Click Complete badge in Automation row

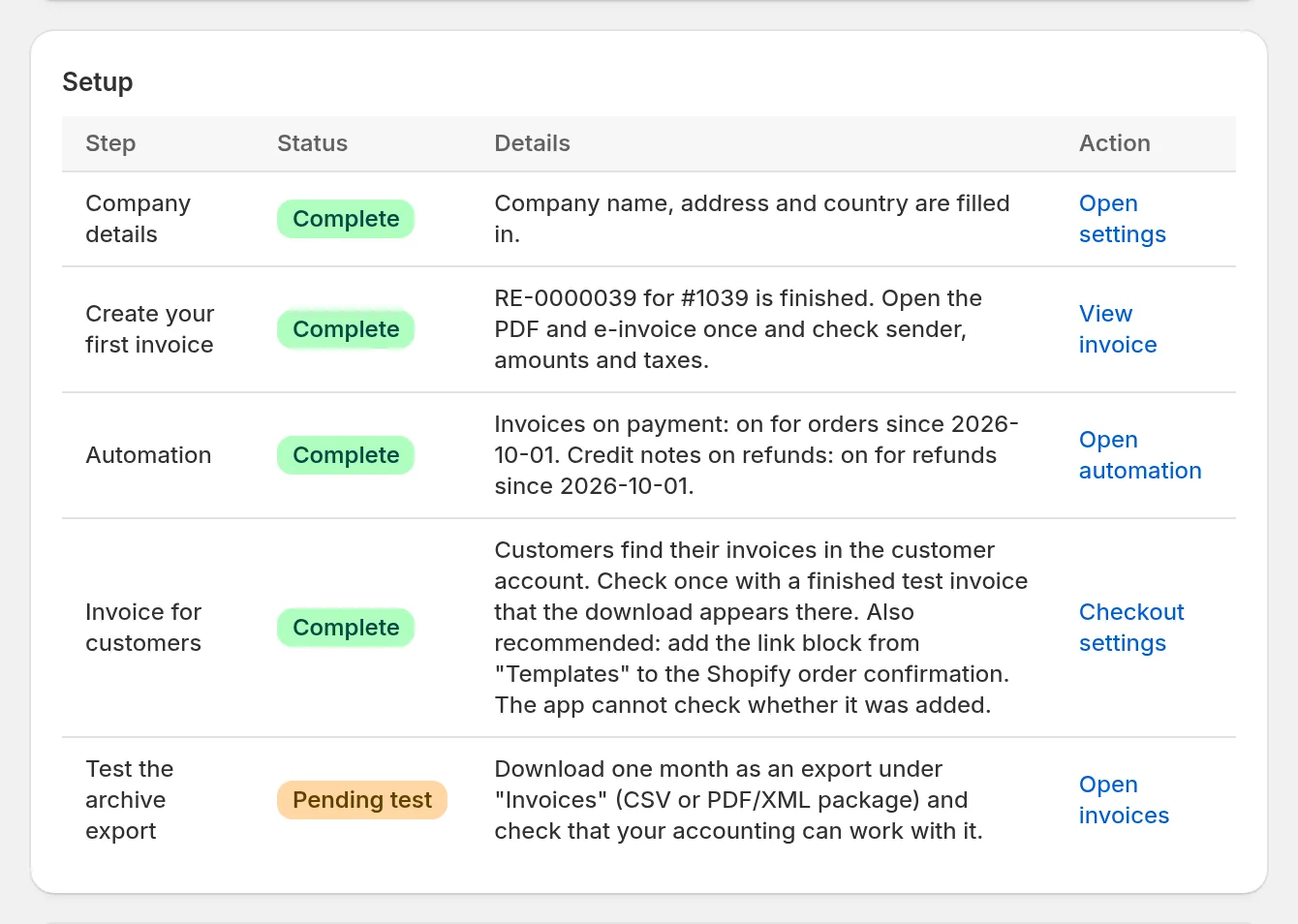tap(346, 455)
